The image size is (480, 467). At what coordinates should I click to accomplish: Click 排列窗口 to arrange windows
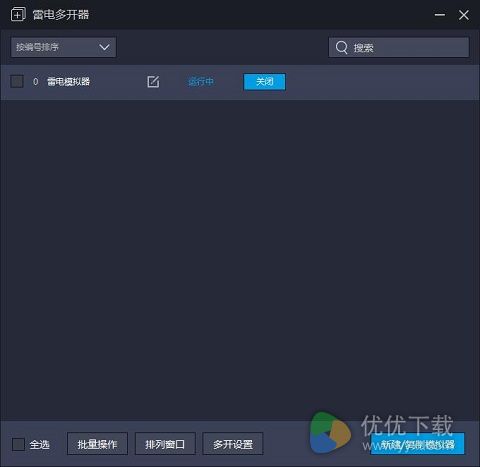coord(165,444)
